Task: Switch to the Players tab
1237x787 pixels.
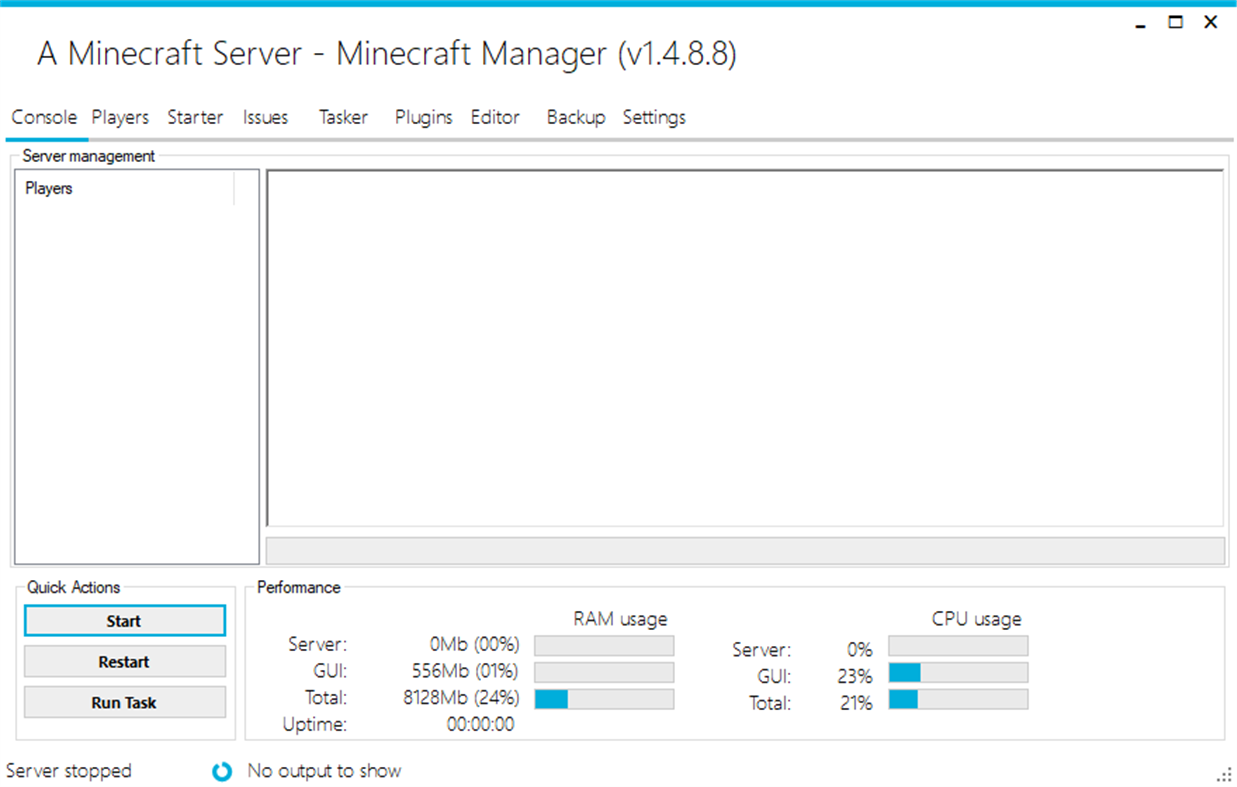Action: pos(119,117)
